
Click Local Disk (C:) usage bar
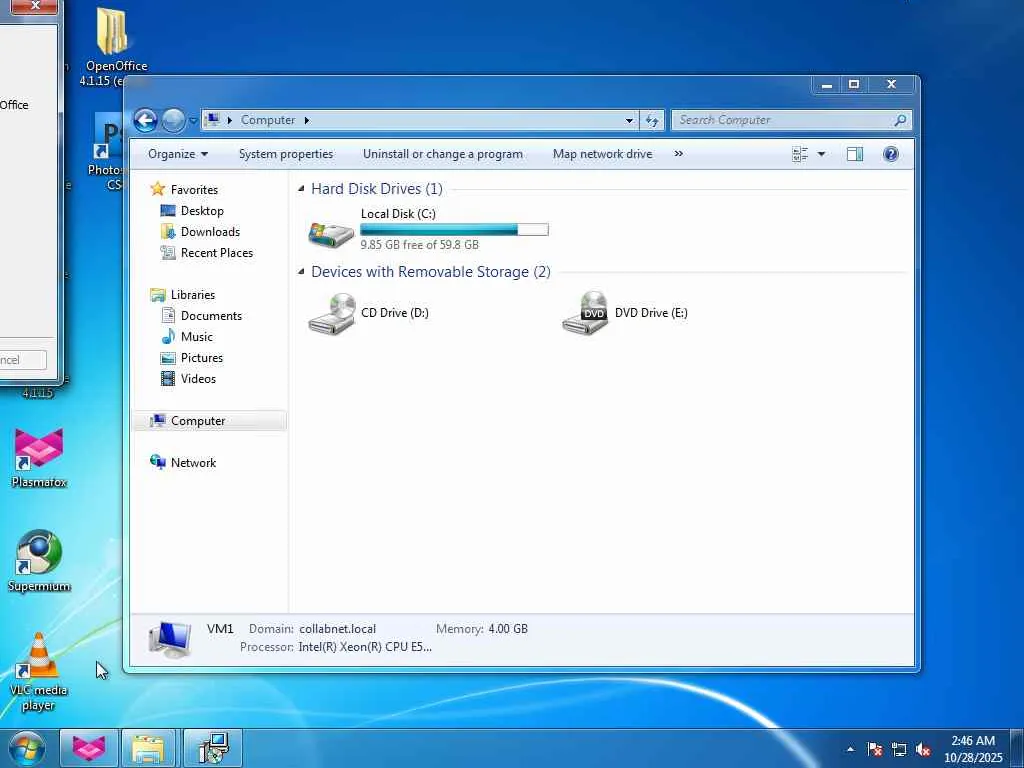455,230
